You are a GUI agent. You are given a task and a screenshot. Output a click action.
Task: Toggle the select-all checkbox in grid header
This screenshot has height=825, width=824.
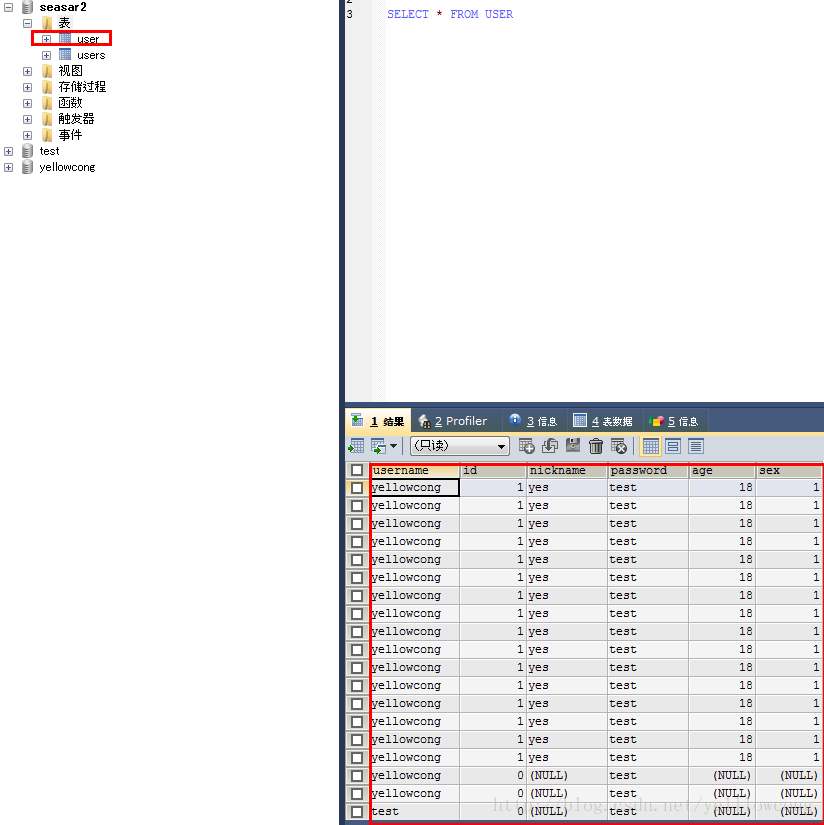point(357,470)
